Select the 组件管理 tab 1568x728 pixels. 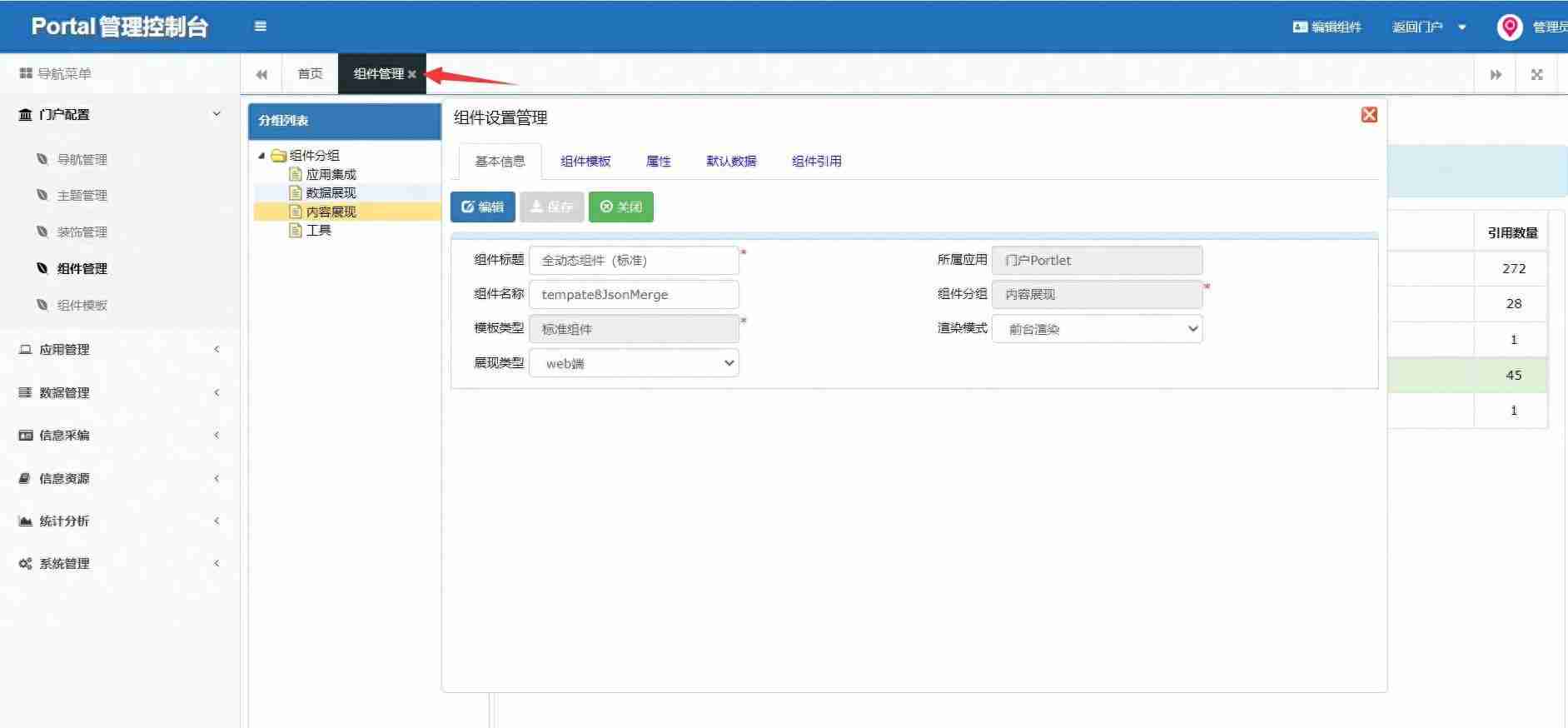(378, 74)
